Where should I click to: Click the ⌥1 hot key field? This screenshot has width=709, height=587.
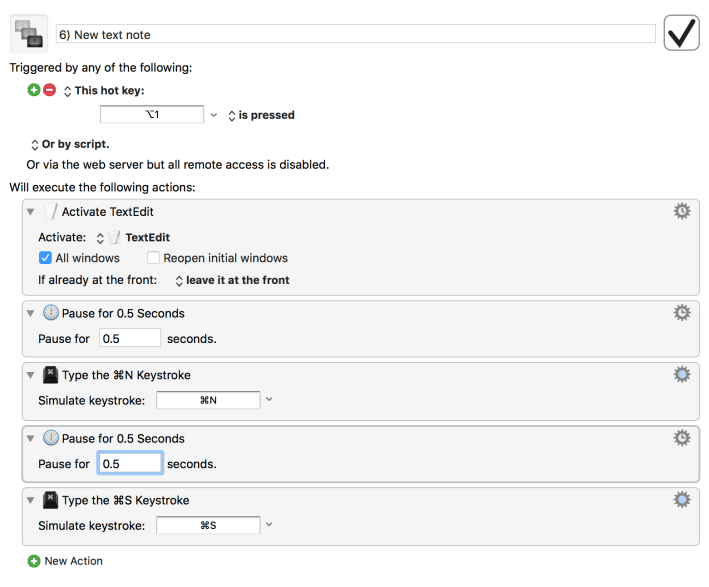click(x=152, y=115)
